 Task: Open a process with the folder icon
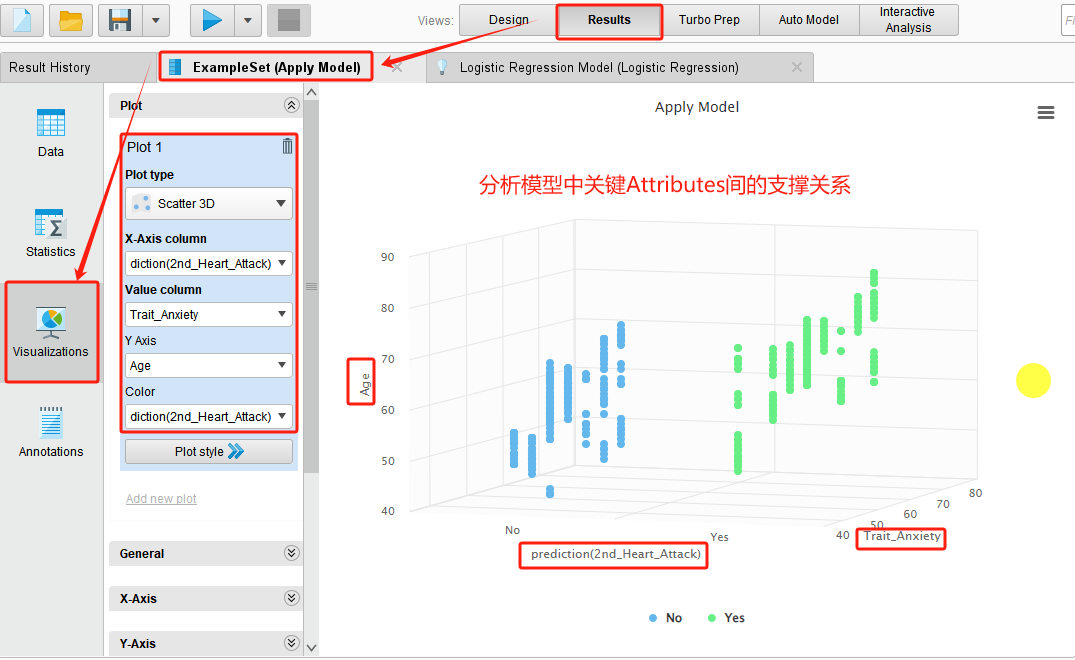(71, 20)
